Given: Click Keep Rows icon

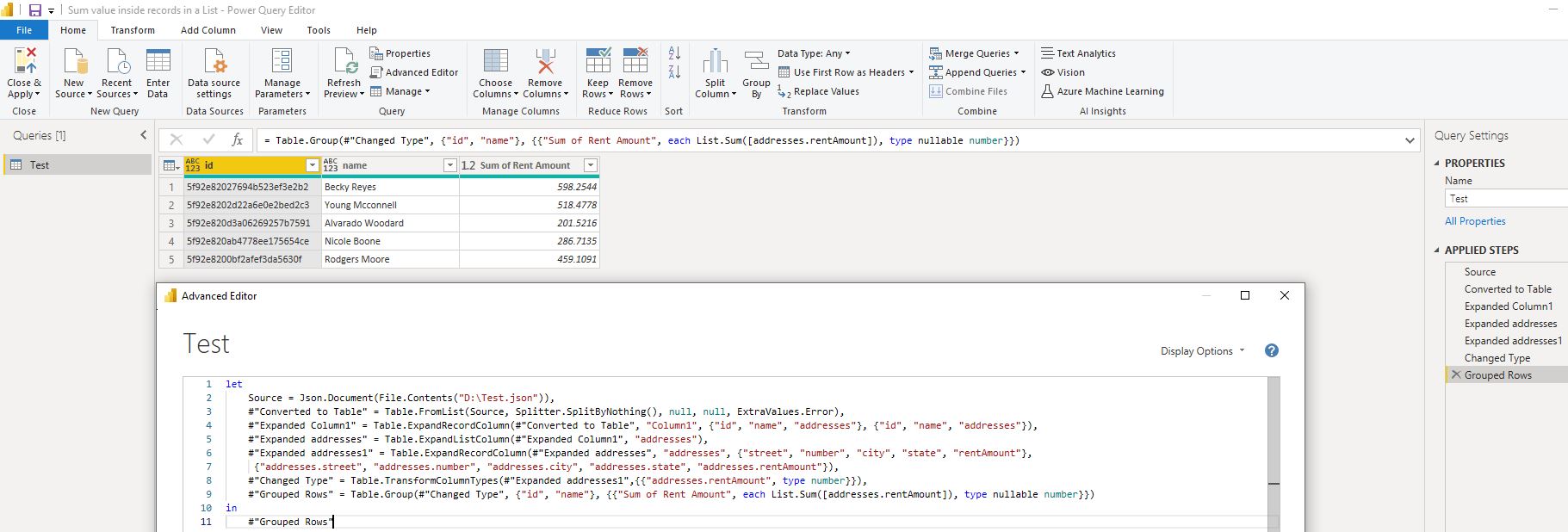Looking at the screenshot, I should (598, 62).
